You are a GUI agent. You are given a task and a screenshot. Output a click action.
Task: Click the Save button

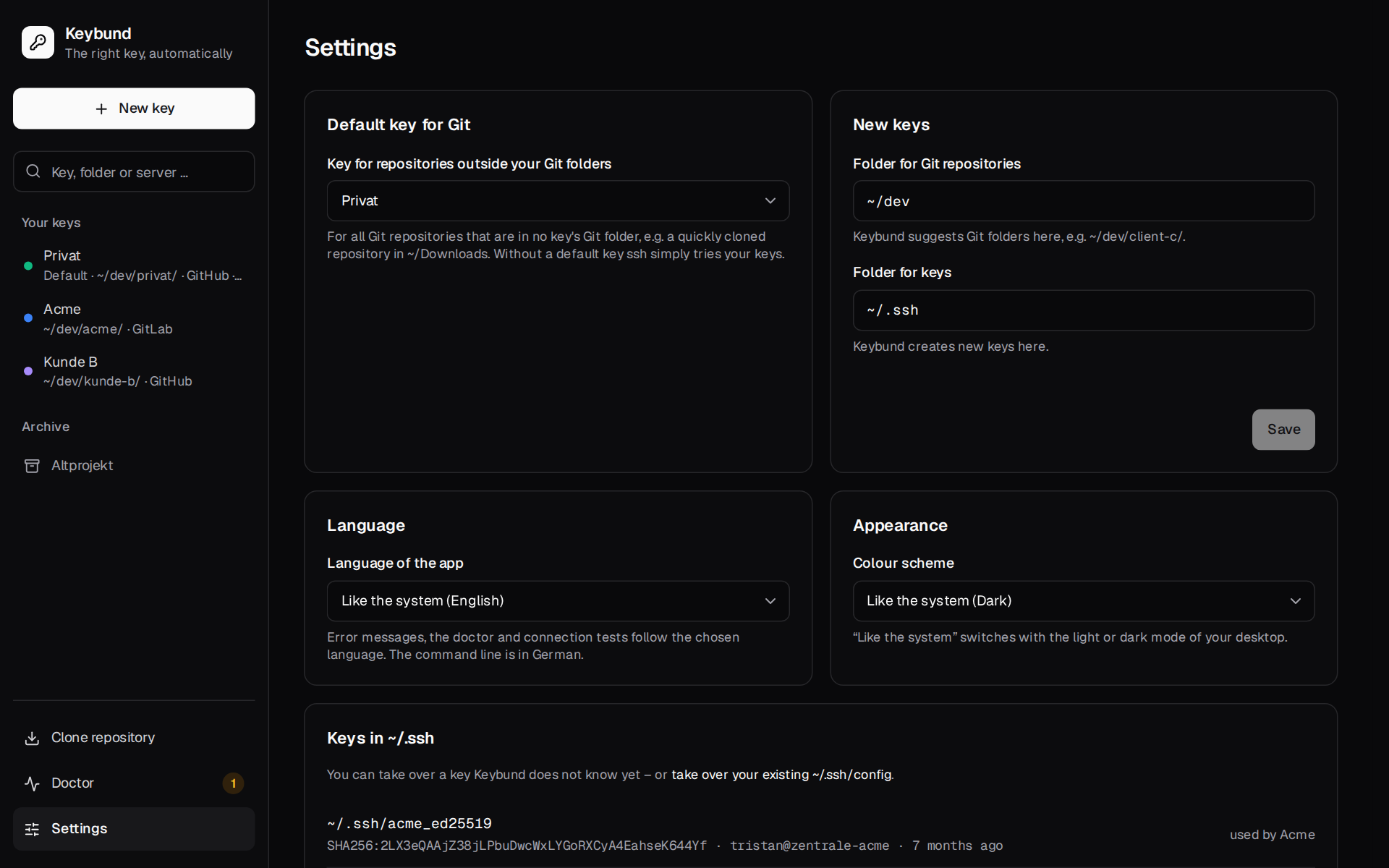point(1283,430)
